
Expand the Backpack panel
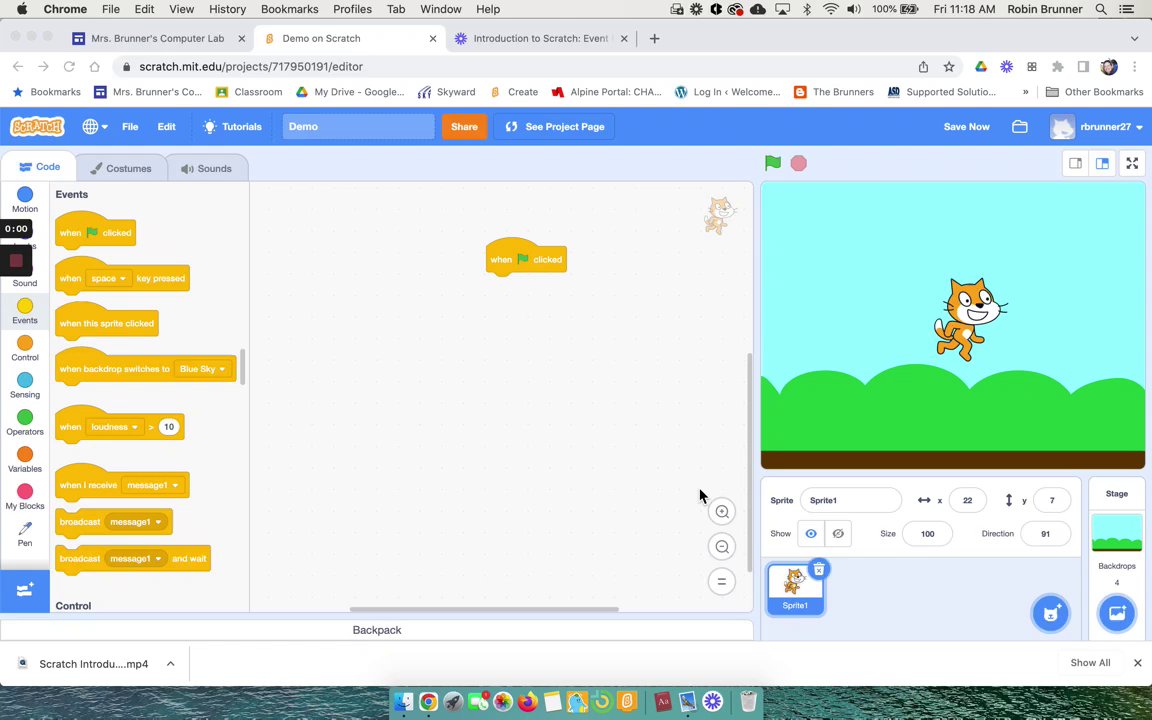click(x=377, y=630)
